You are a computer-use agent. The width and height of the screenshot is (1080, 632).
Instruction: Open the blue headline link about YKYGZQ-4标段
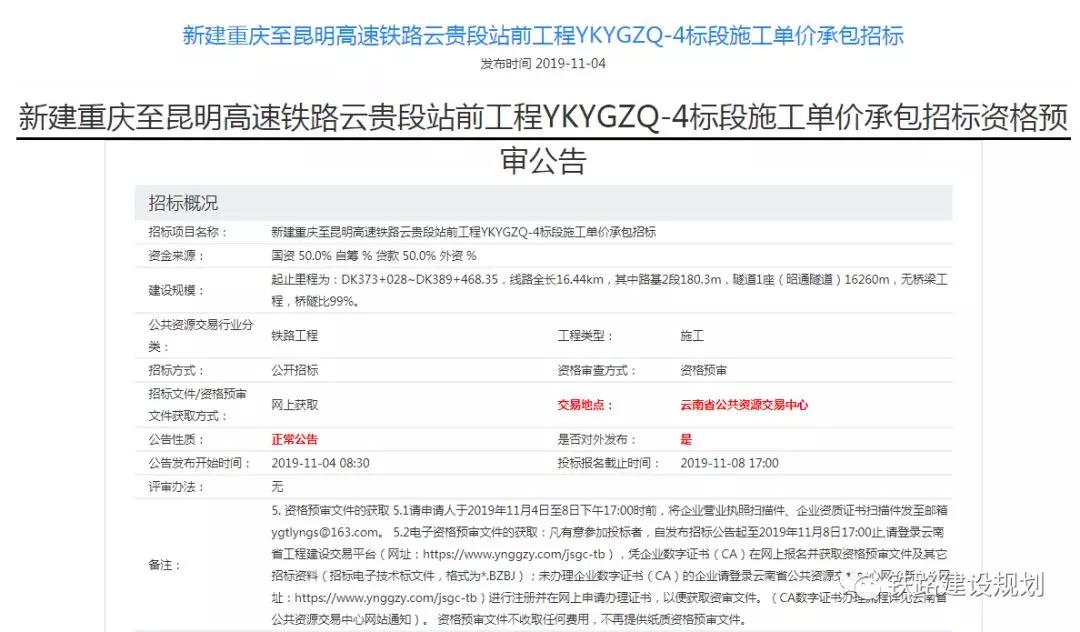[x=543, y=36]
